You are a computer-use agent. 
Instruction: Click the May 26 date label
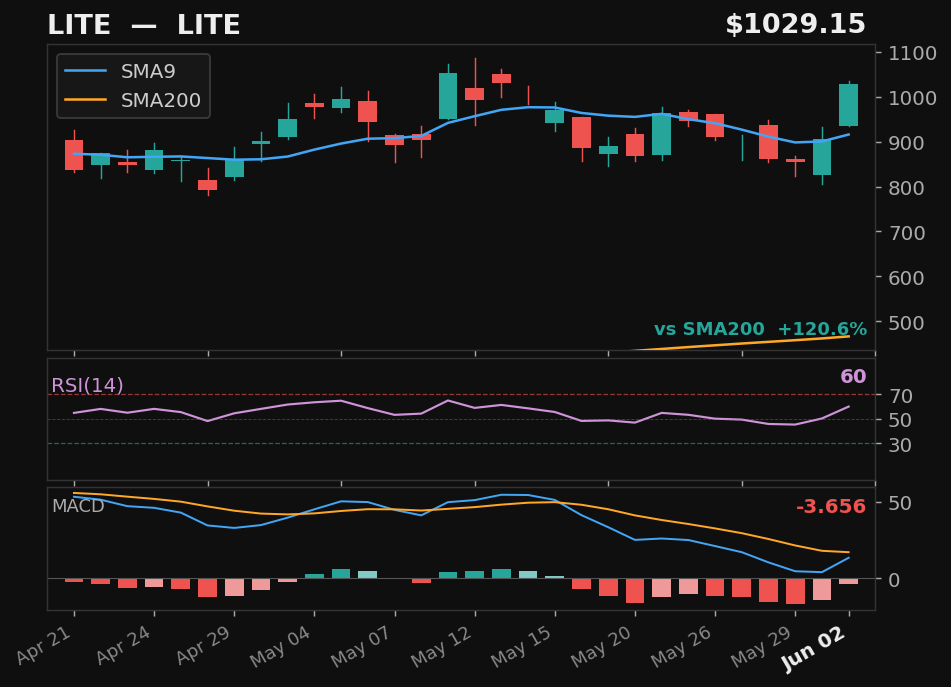(682, 646)
